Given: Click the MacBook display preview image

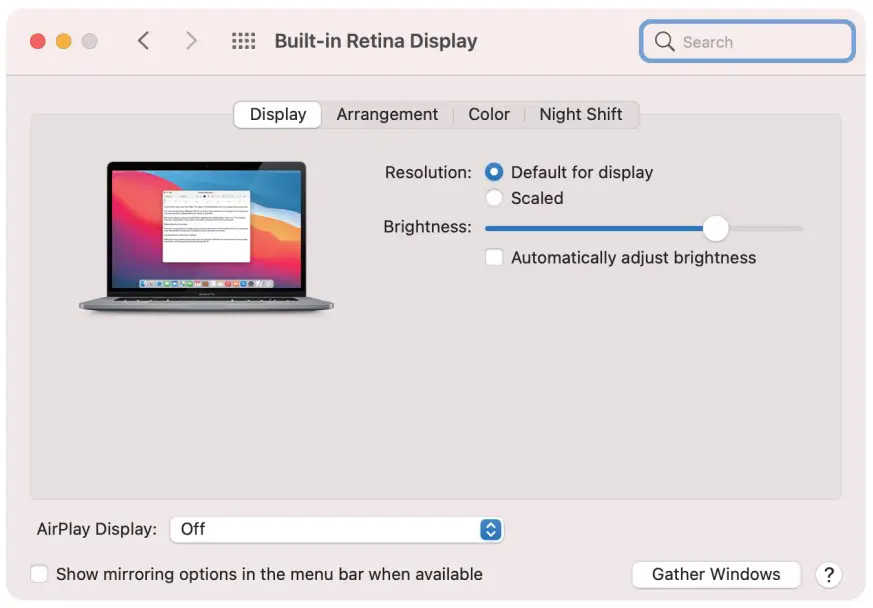Looking at the screenshot, I should [206, 237].
